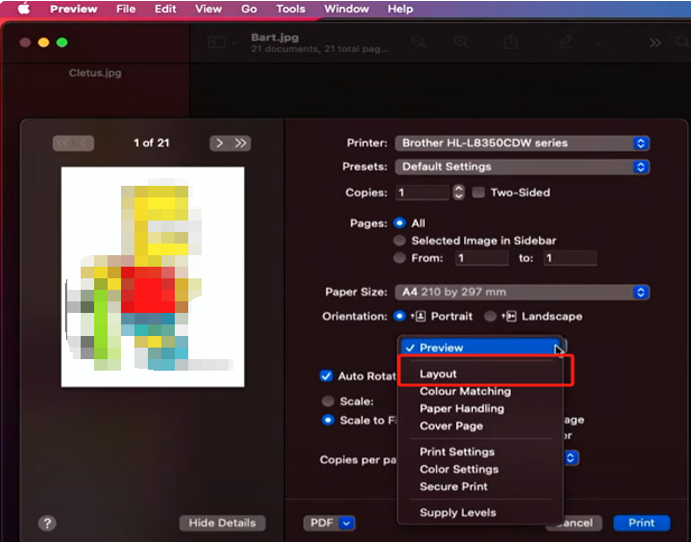Select the Scale radio button

[328, 401]
